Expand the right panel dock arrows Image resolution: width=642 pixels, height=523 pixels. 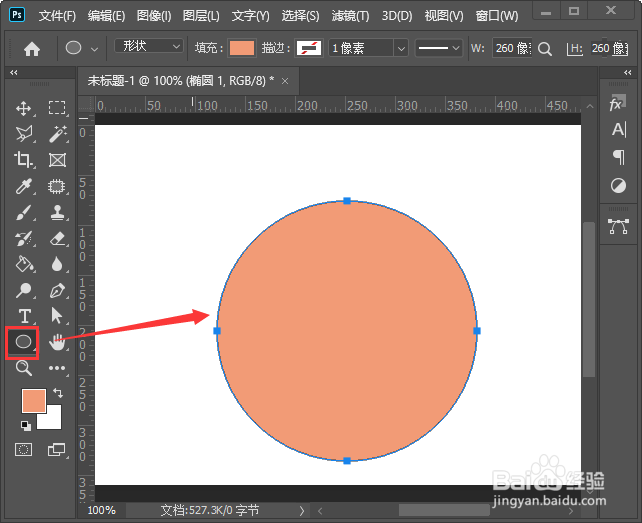click(x=628, y=72)
